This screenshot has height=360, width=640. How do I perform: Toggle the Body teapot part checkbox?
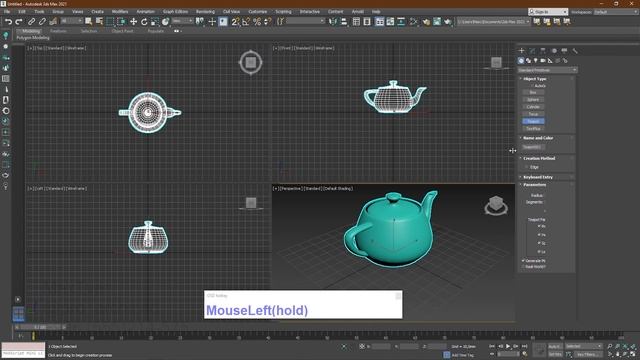coord(539,226)
